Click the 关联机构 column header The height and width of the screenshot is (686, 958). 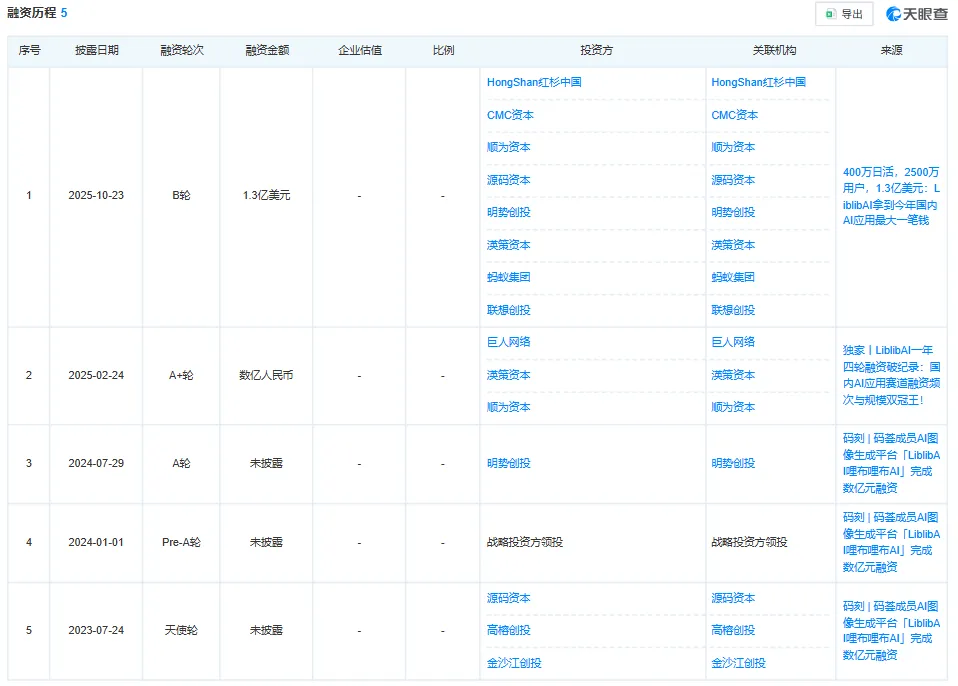click(x=773, y=51)
